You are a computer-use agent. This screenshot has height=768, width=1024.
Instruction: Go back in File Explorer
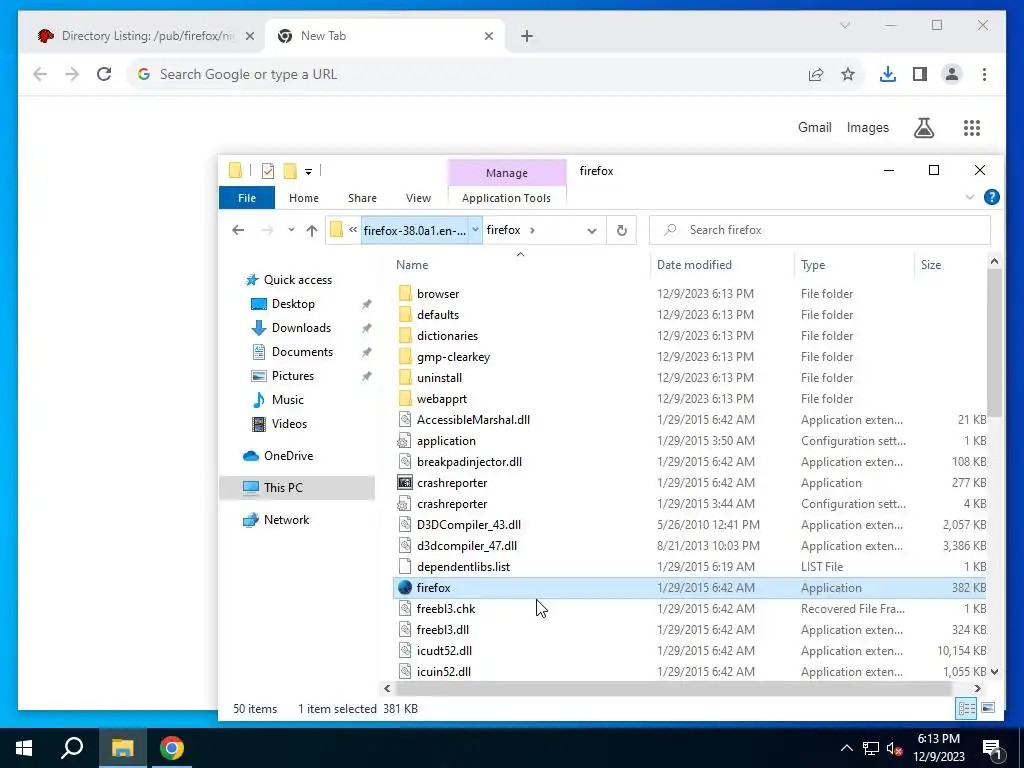[x=238, y=230]
